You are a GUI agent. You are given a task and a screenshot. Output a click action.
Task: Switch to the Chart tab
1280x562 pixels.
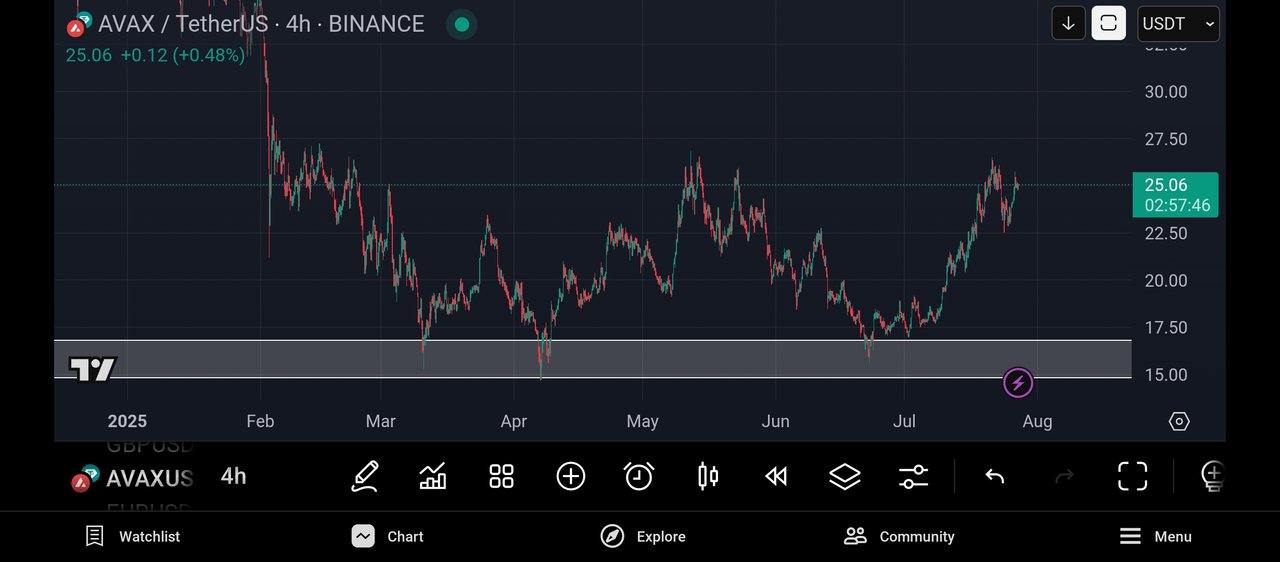(388, 536)
